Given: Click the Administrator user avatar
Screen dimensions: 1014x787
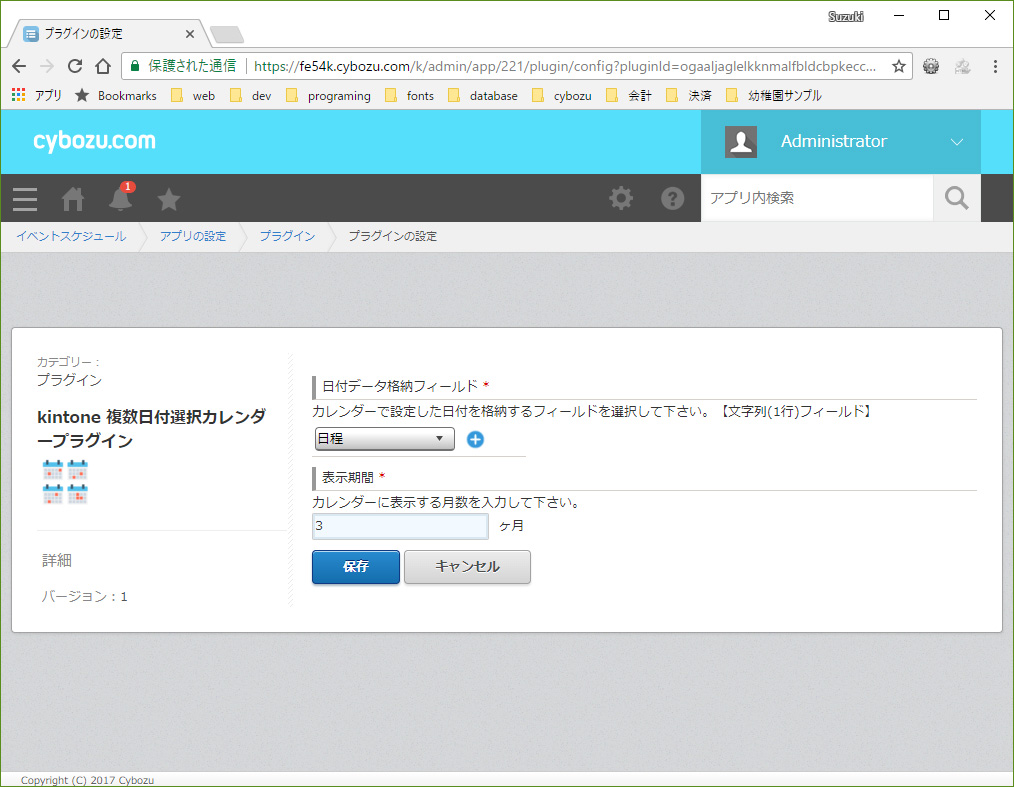Looking at the screenshot, I should [740, 142].
